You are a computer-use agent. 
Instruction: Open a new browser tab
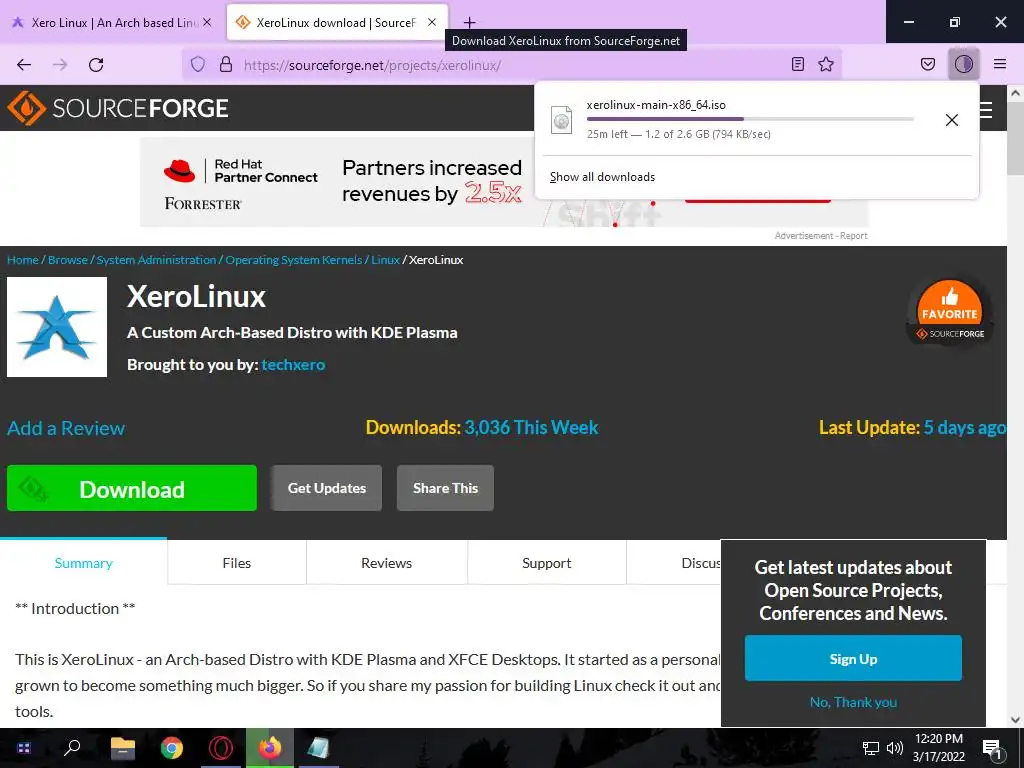[x=470, y=23]
